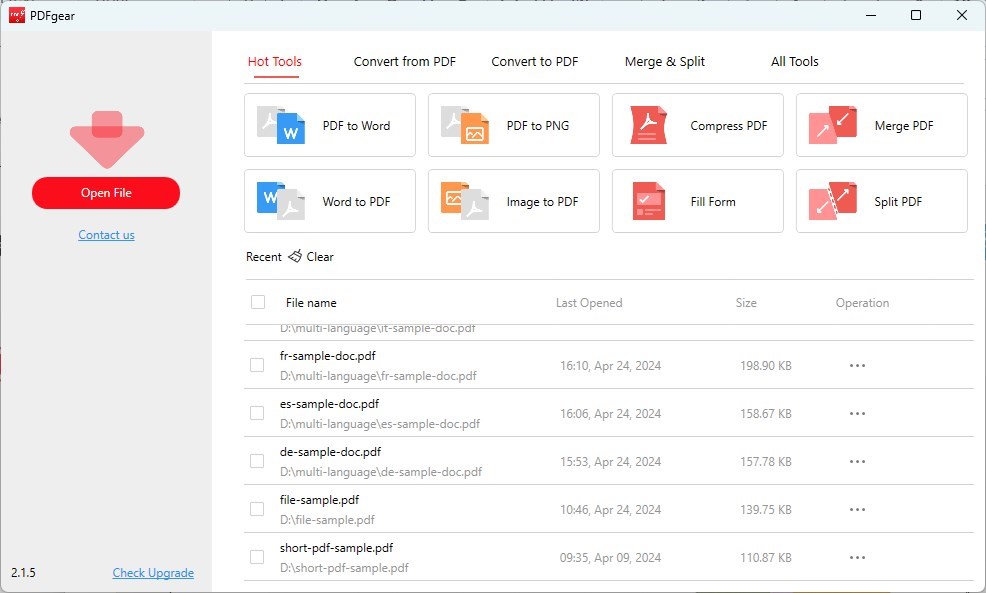Switch to the Convert from PDF tab
Screen dimensions: 986x593
[404, 61]
